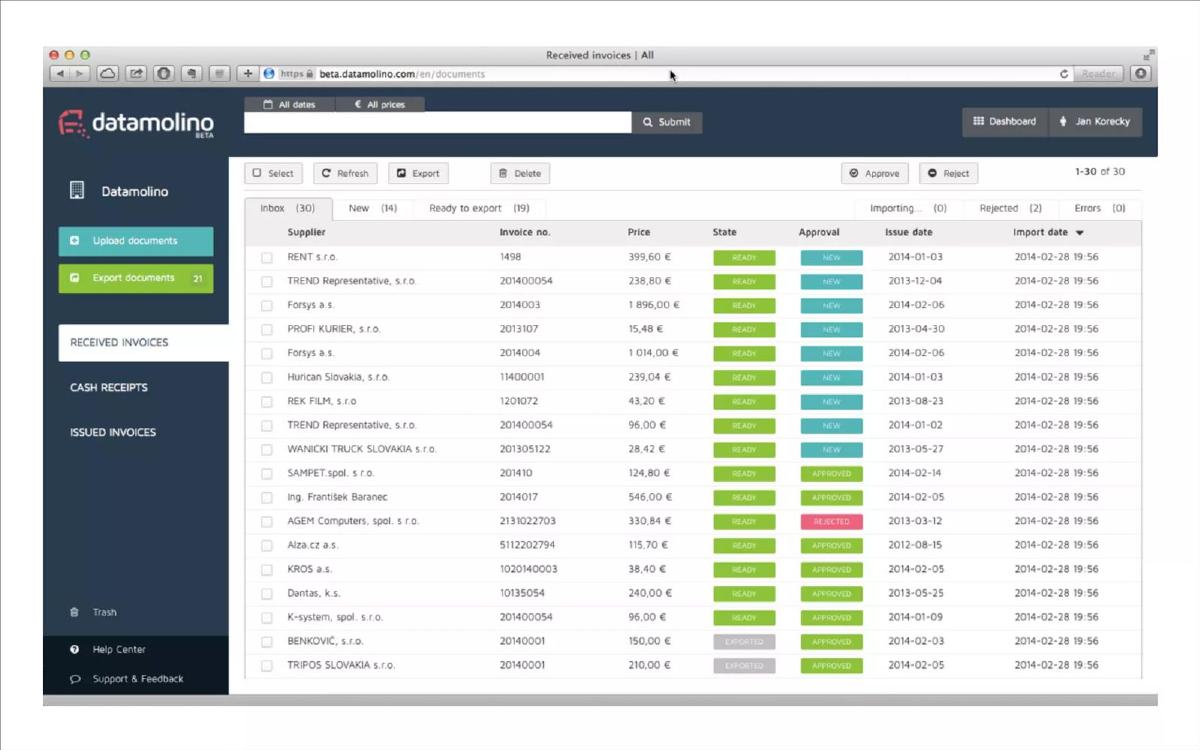This screenshot has width=1200, height=750.
Task: Click the datamolino logo
Action: click(137, 124)
